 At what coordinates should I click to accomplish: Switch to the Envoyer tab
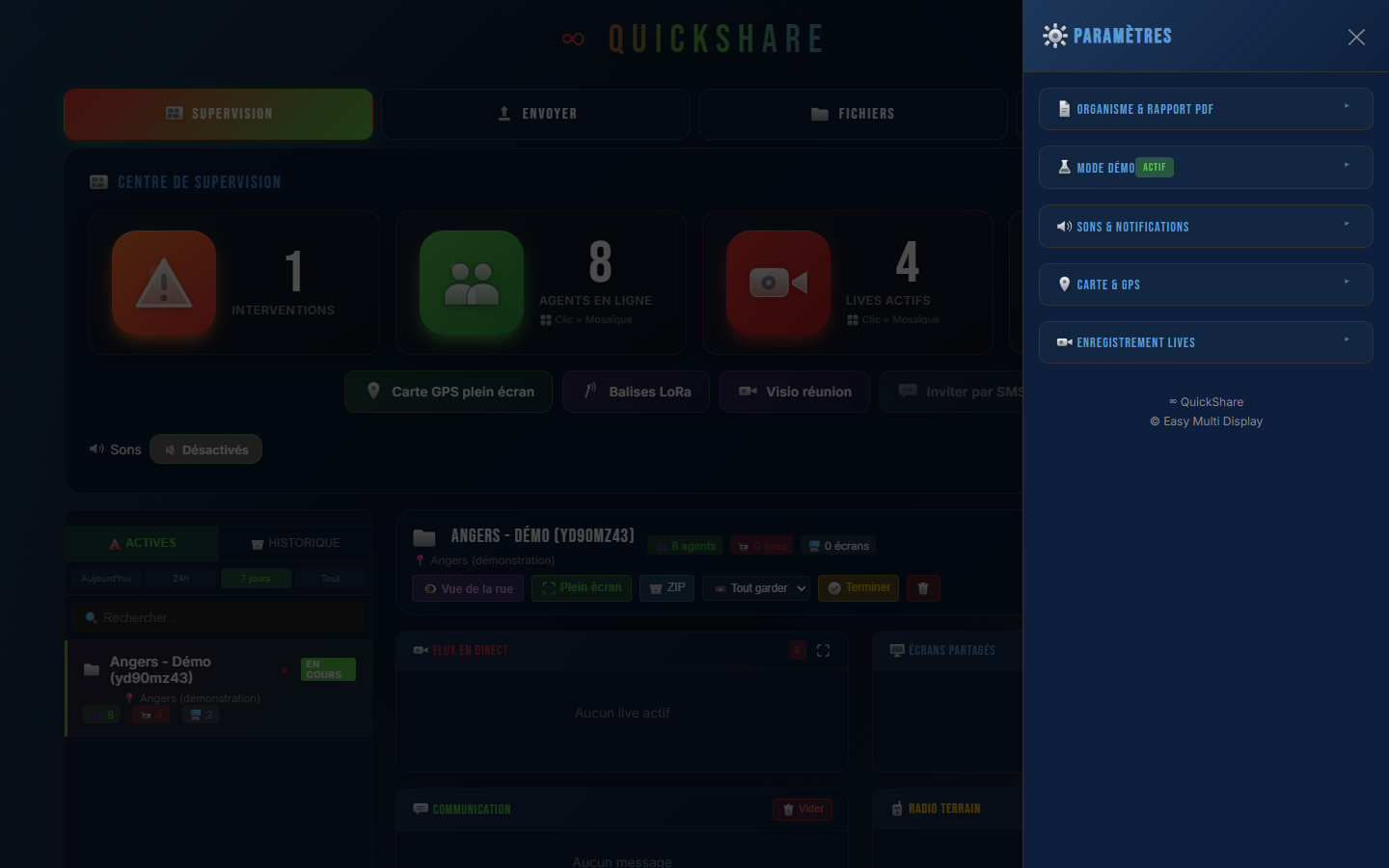click(x=535, y=114)
